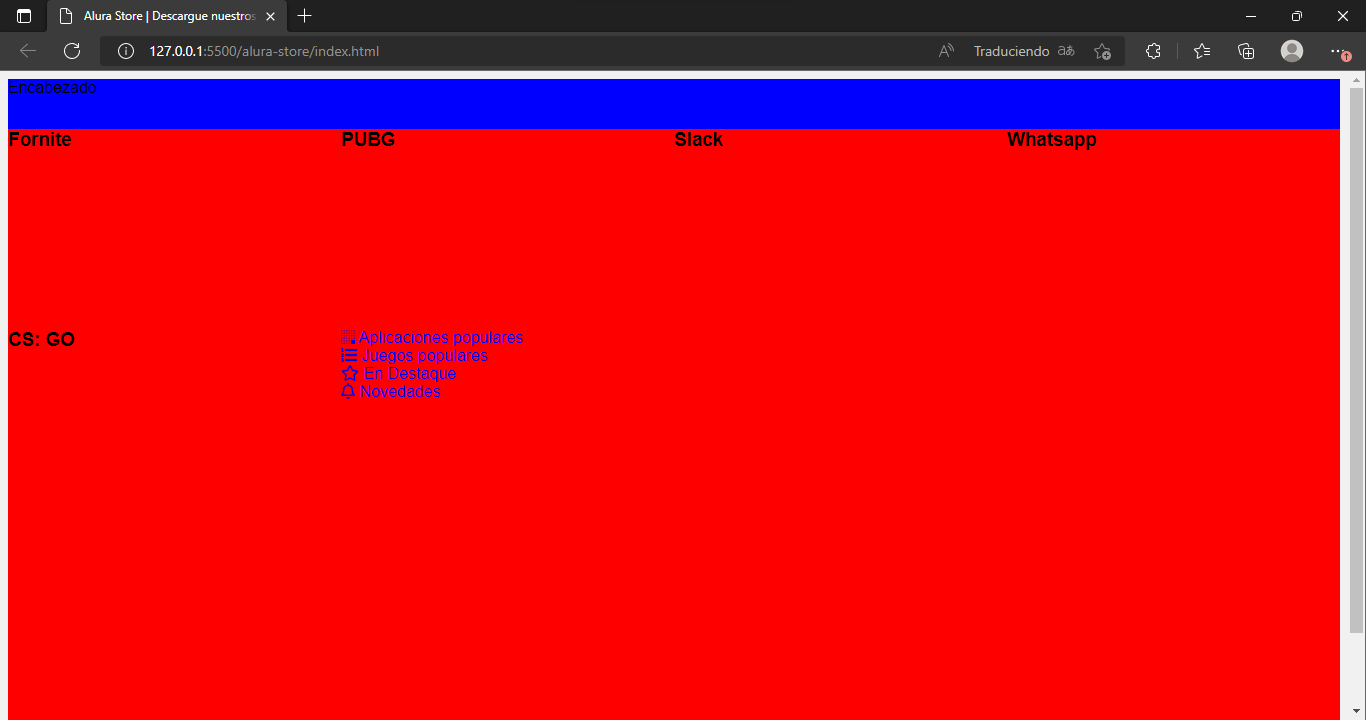Screen dimensions: 1366x720
Task: Click bell icon beside Novedades
Action: click(348, 391)
